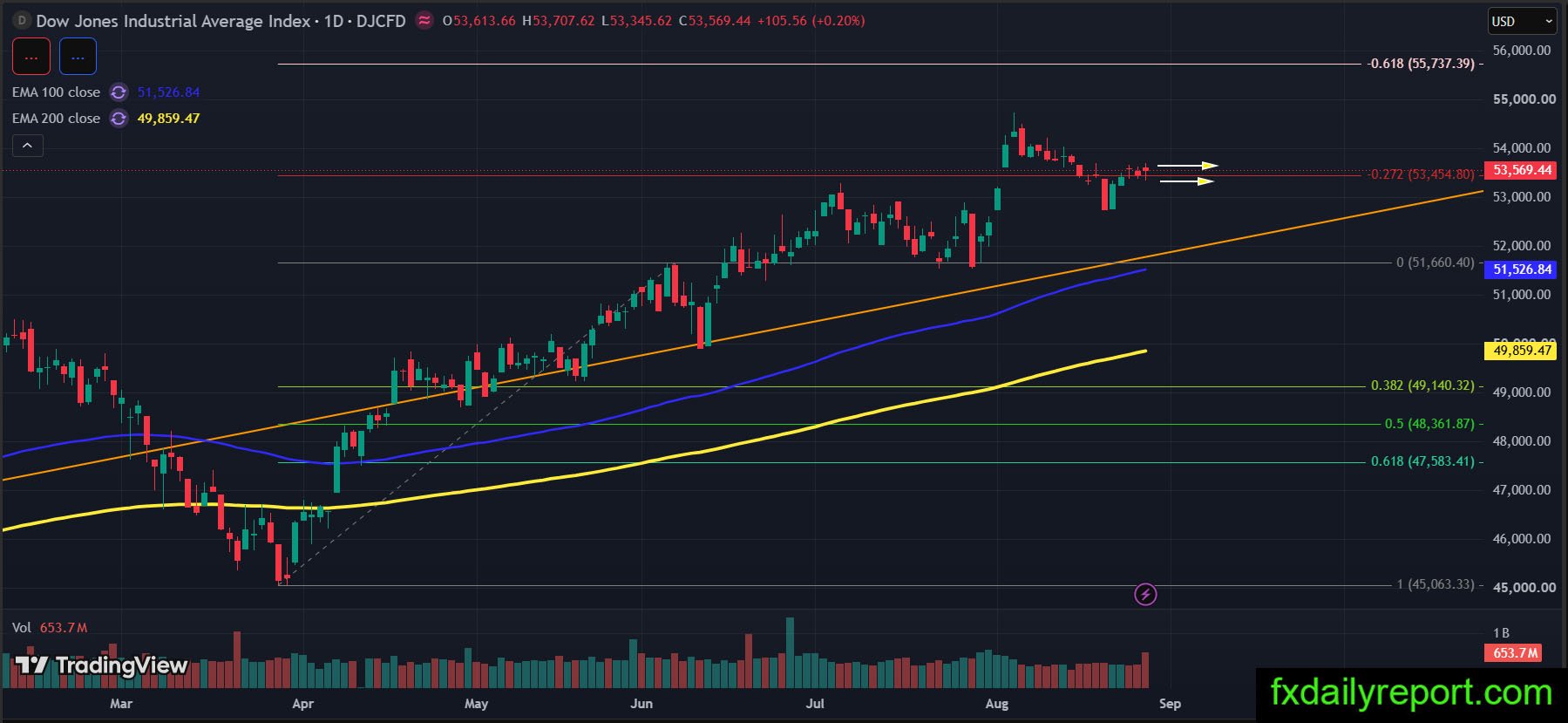Click the Apr label on the time axis
Viewport: 1568px width, 723px height.
click(302, 704)
